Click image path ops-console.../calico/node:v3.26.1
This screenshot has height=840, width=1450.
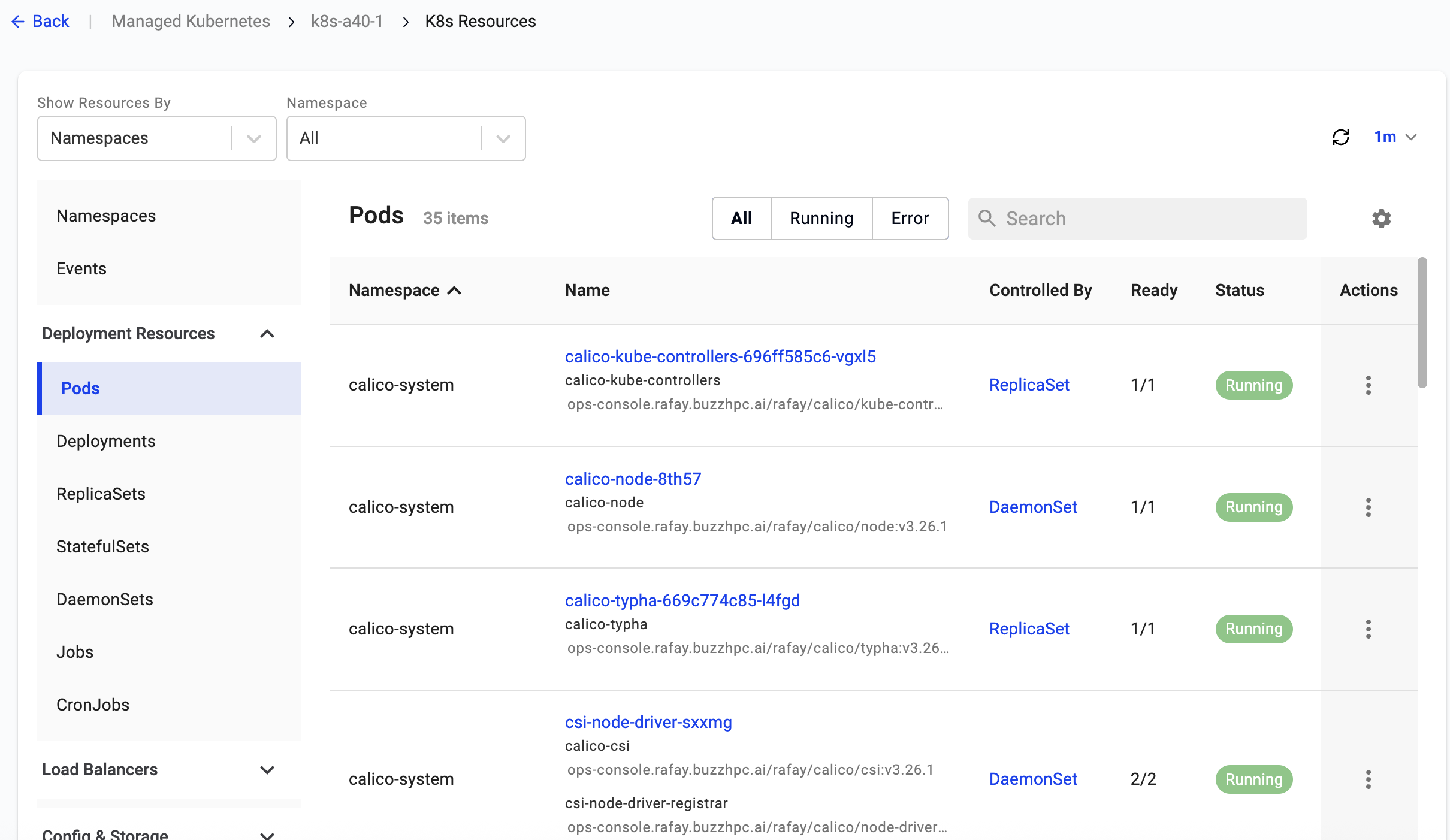click(757, 527)
